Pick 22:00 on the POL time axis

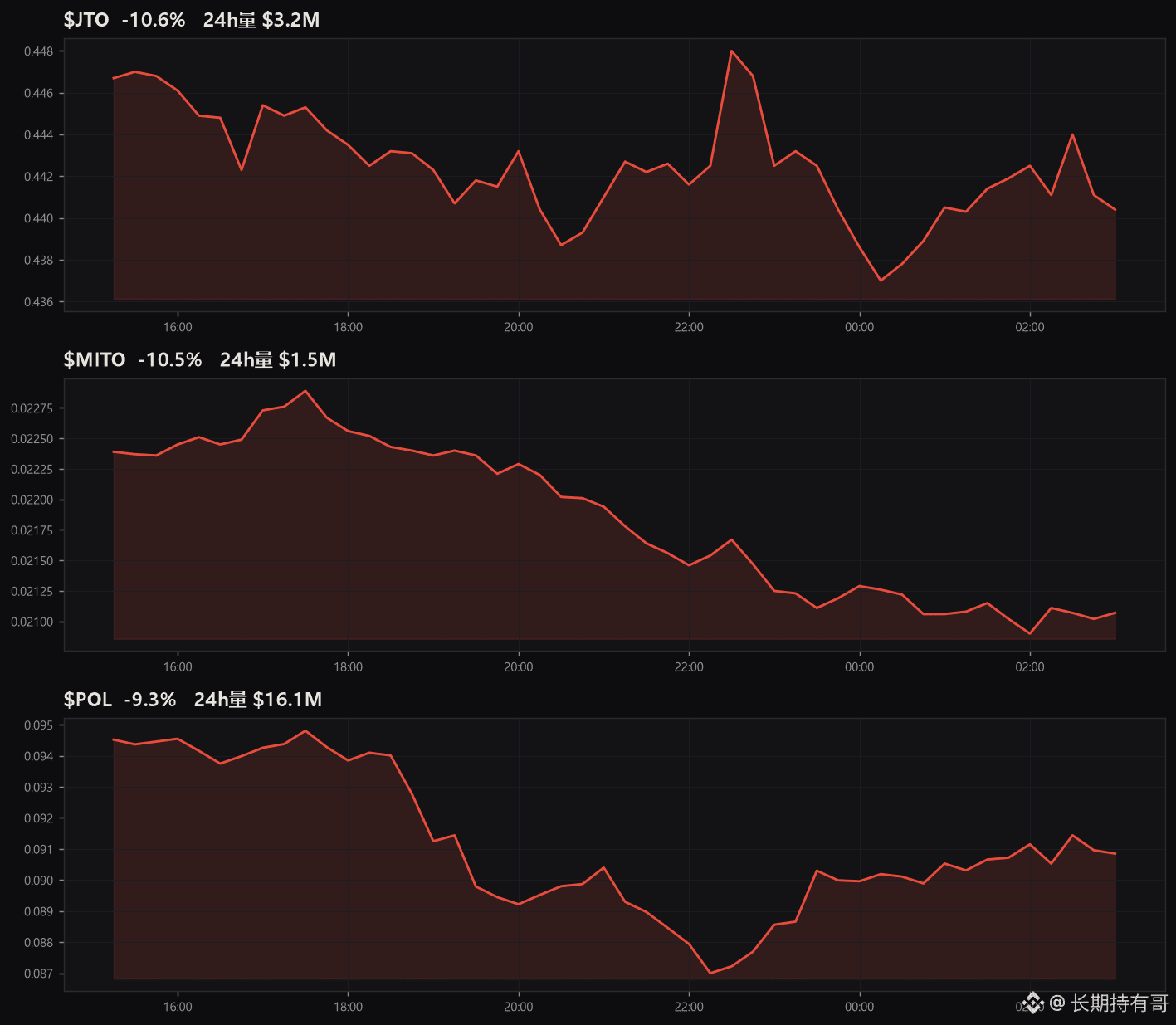[x=689, y=1007]
